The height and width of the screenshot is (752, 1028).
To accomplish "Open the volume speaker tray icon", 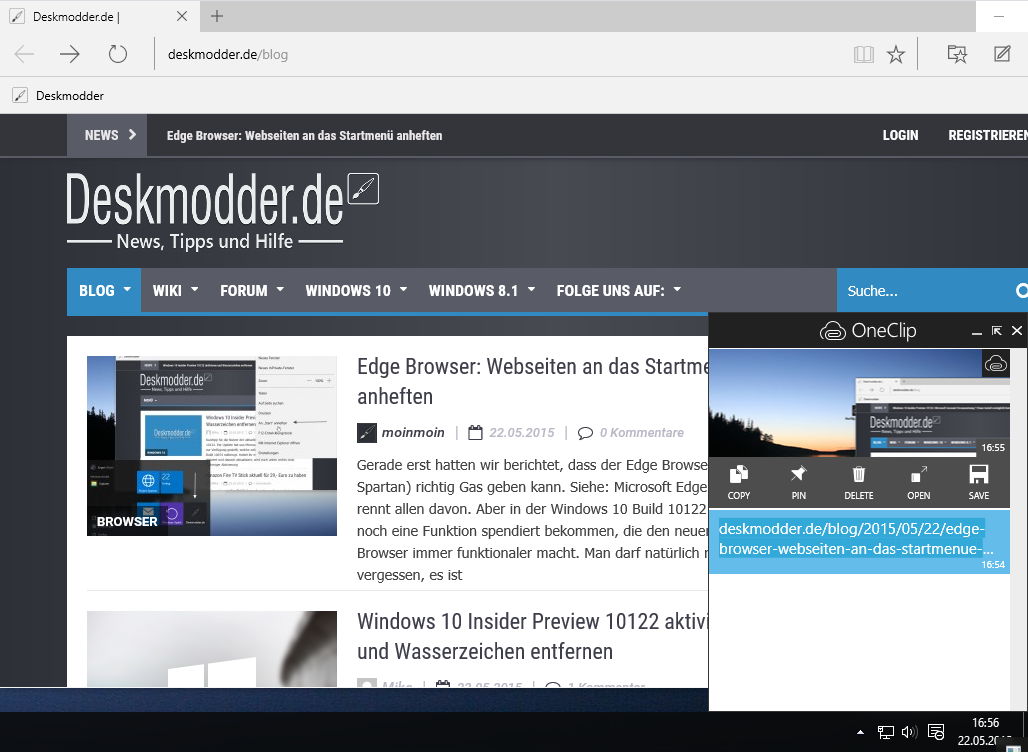I will pos(910,732).
